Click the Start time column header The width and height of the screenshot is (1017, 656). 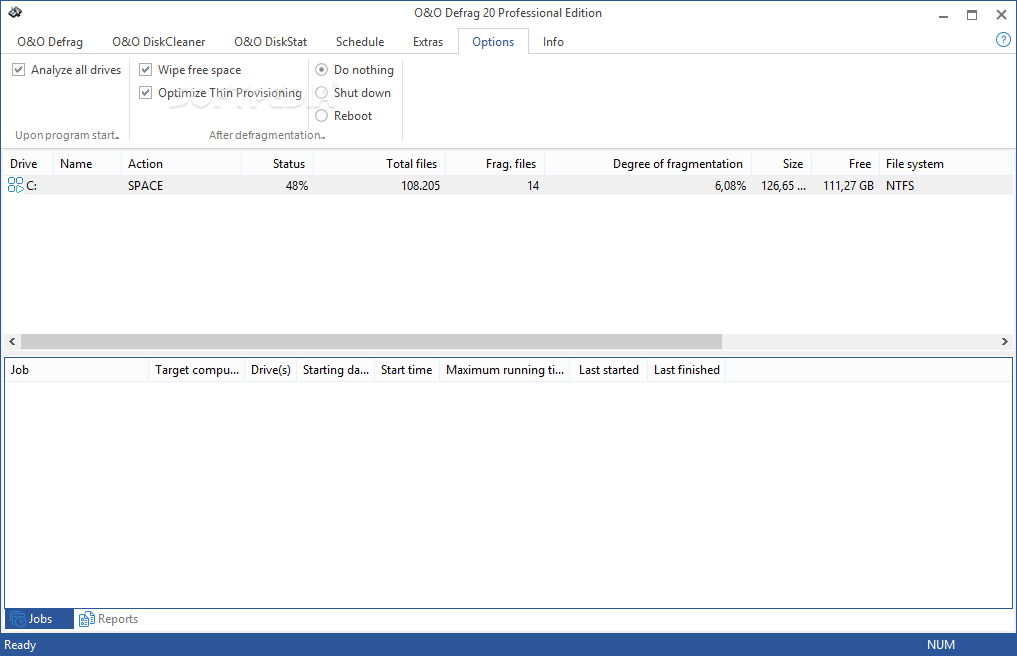[x=407, y=370]
